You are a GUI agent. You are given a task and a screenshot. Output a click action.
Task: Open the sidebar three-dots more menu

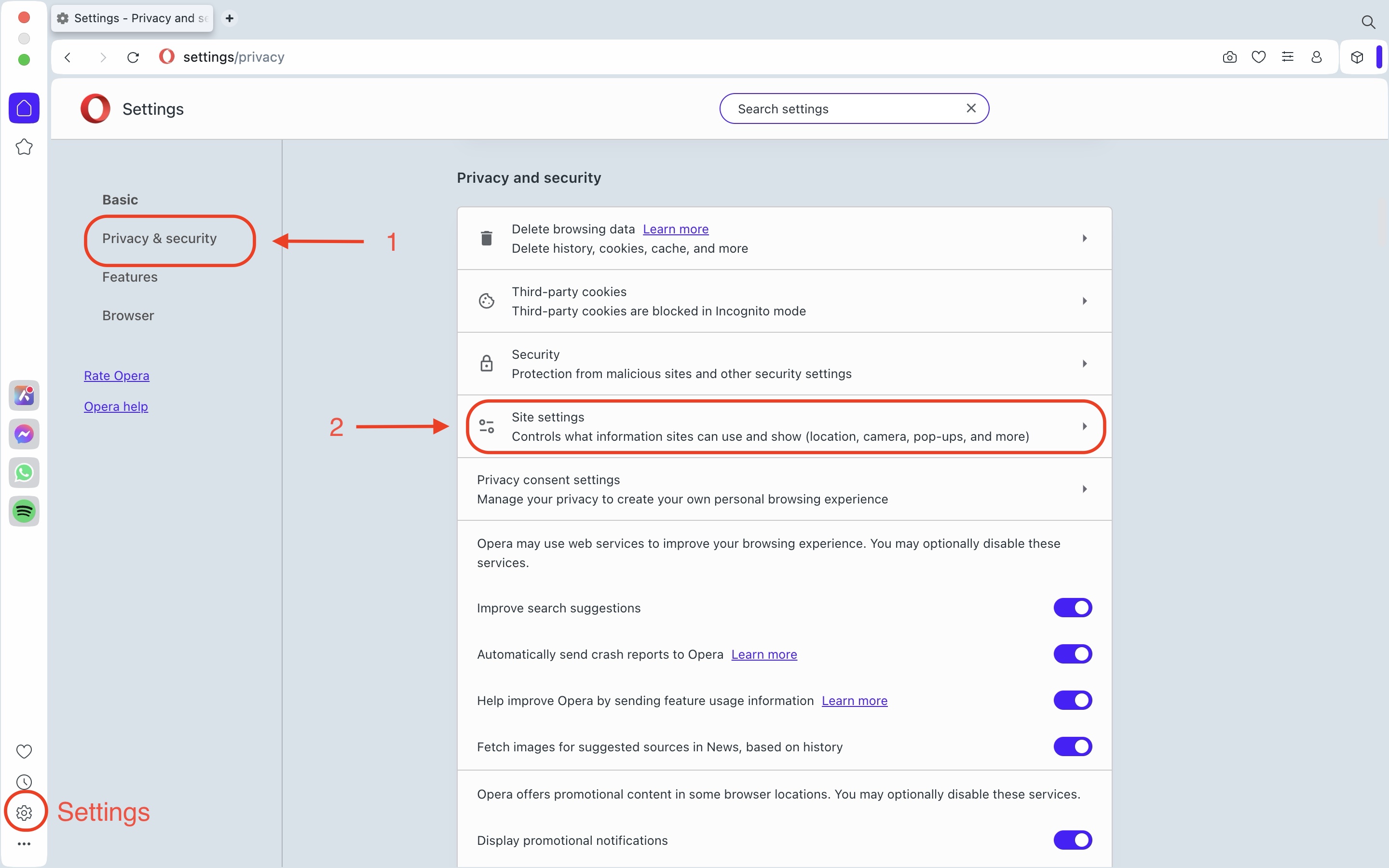pos(24,844)
